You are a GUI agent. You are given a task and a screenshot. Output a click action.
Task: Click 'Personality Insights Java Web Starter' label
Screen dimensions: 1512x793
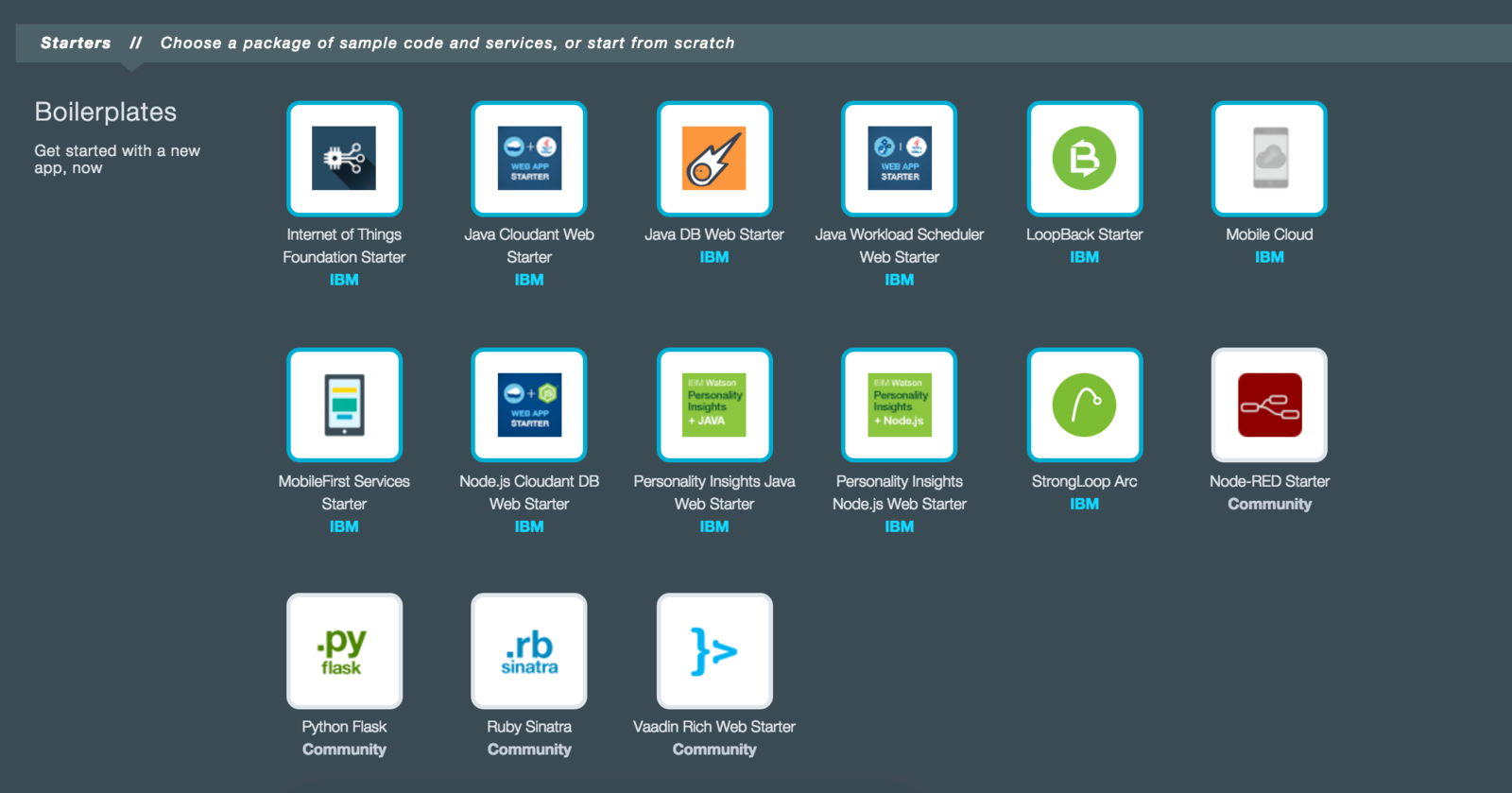pyautogui.click(x=714, y=492)
